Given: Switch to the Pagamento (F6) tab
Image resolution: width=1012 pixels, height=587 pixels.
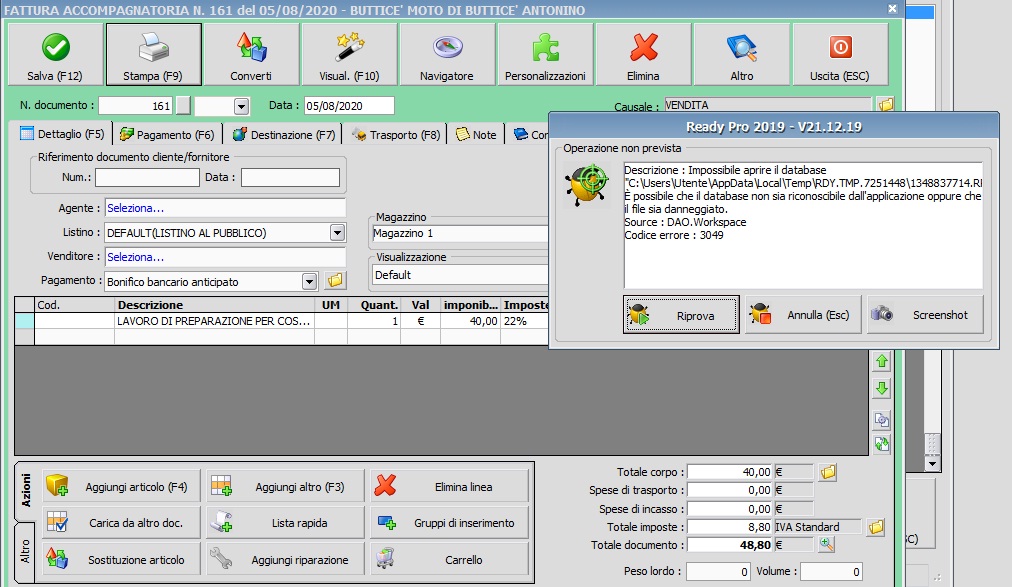Looking at the screenshot, I should pos(167,134).
